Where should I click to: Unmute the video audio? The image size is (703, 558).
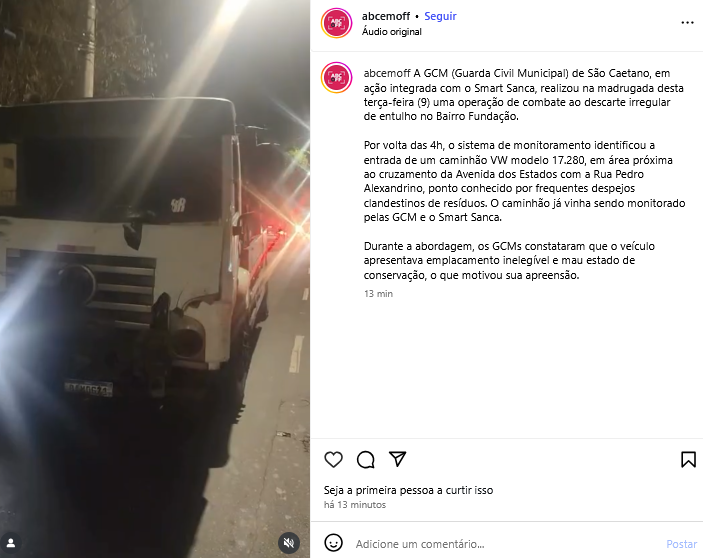pos(289,543)
